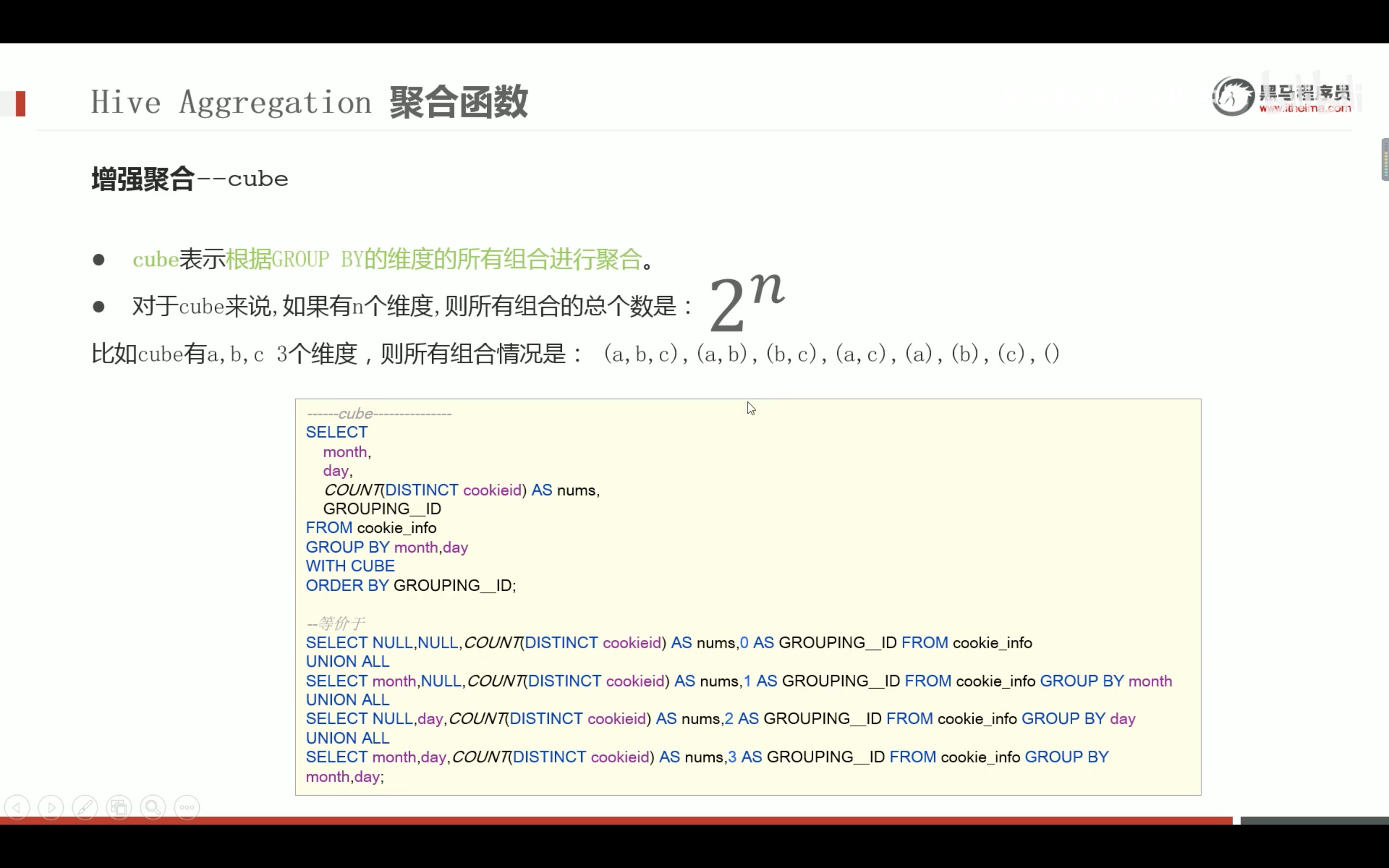Click the 'GROUP BY month,day' line

pos(387,548)
